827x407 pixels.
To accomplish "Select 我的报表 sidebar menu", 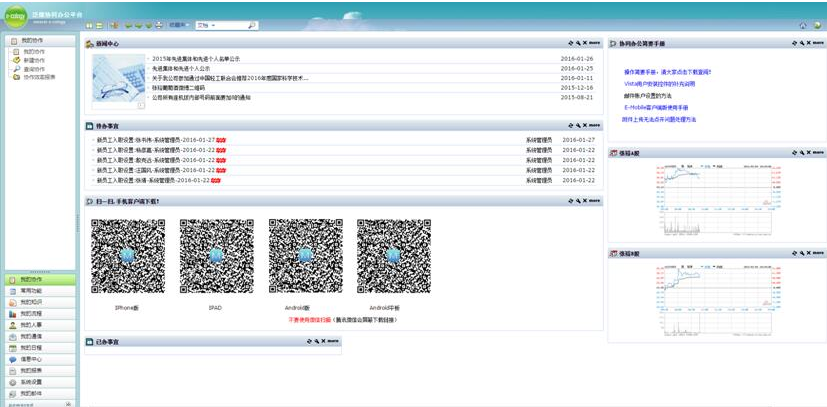I will 40,371.
